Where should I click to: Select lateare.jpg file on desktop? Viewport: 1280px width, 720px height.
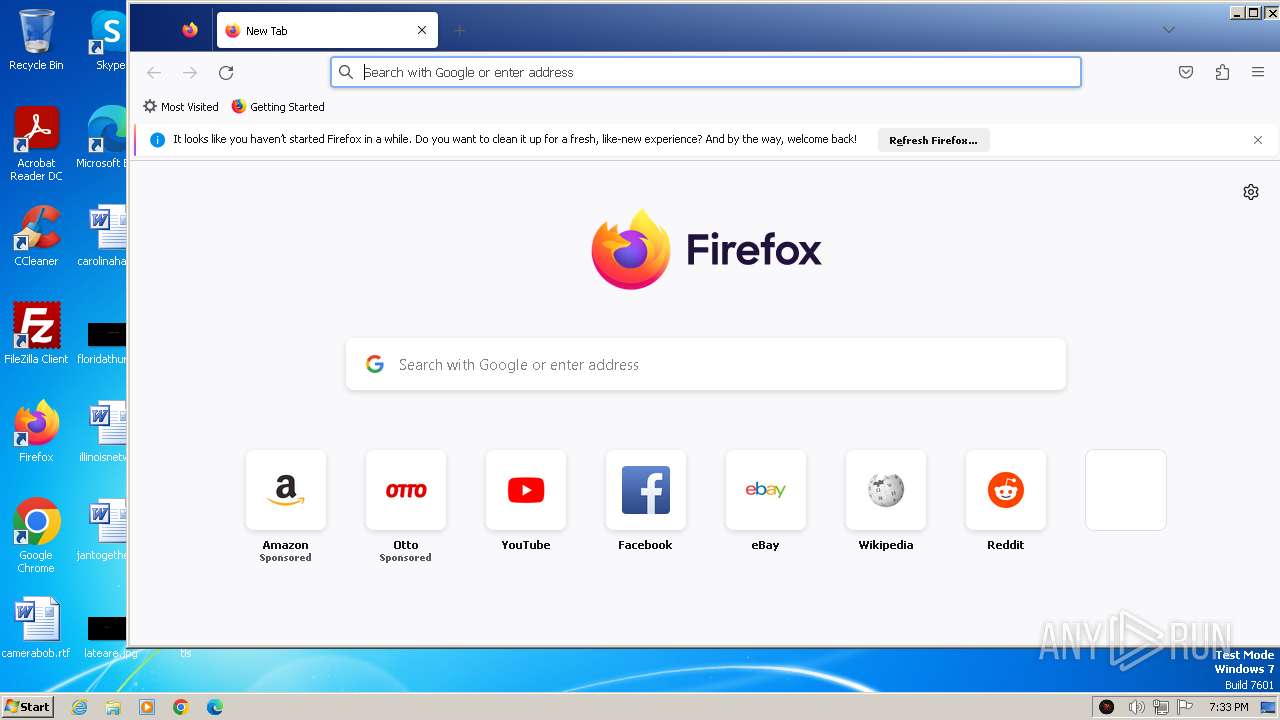pos(108,636)
